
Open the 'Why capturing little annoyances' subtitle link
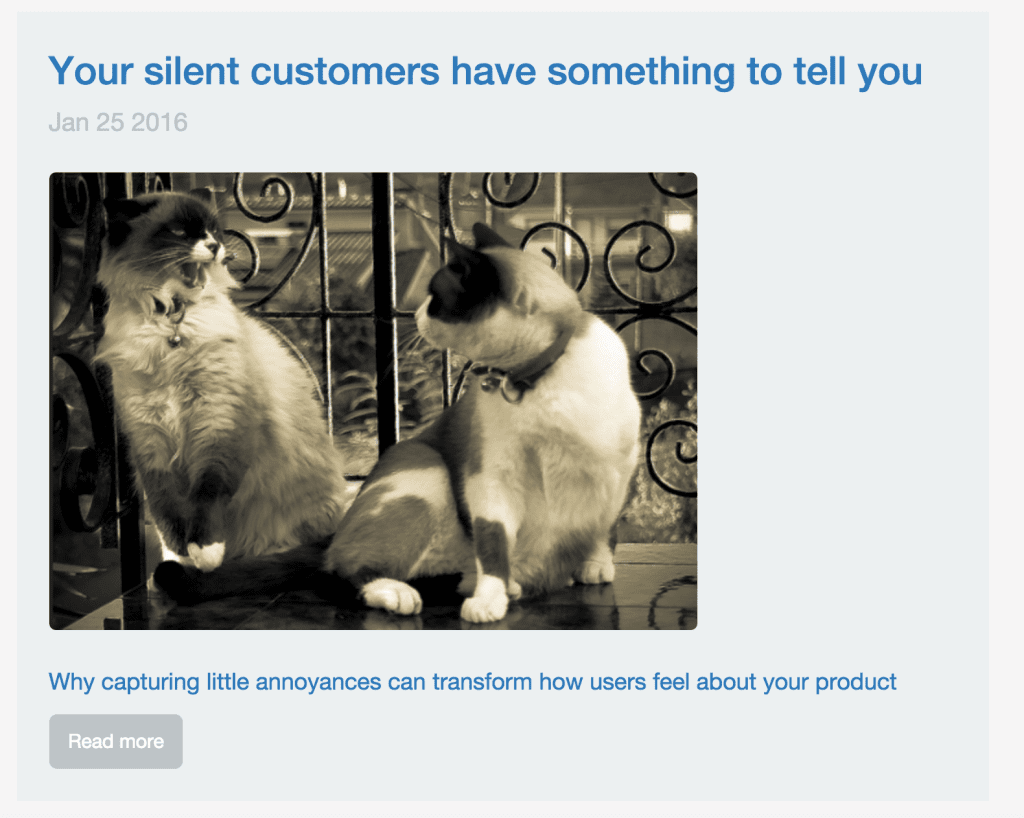coord(472,682)
